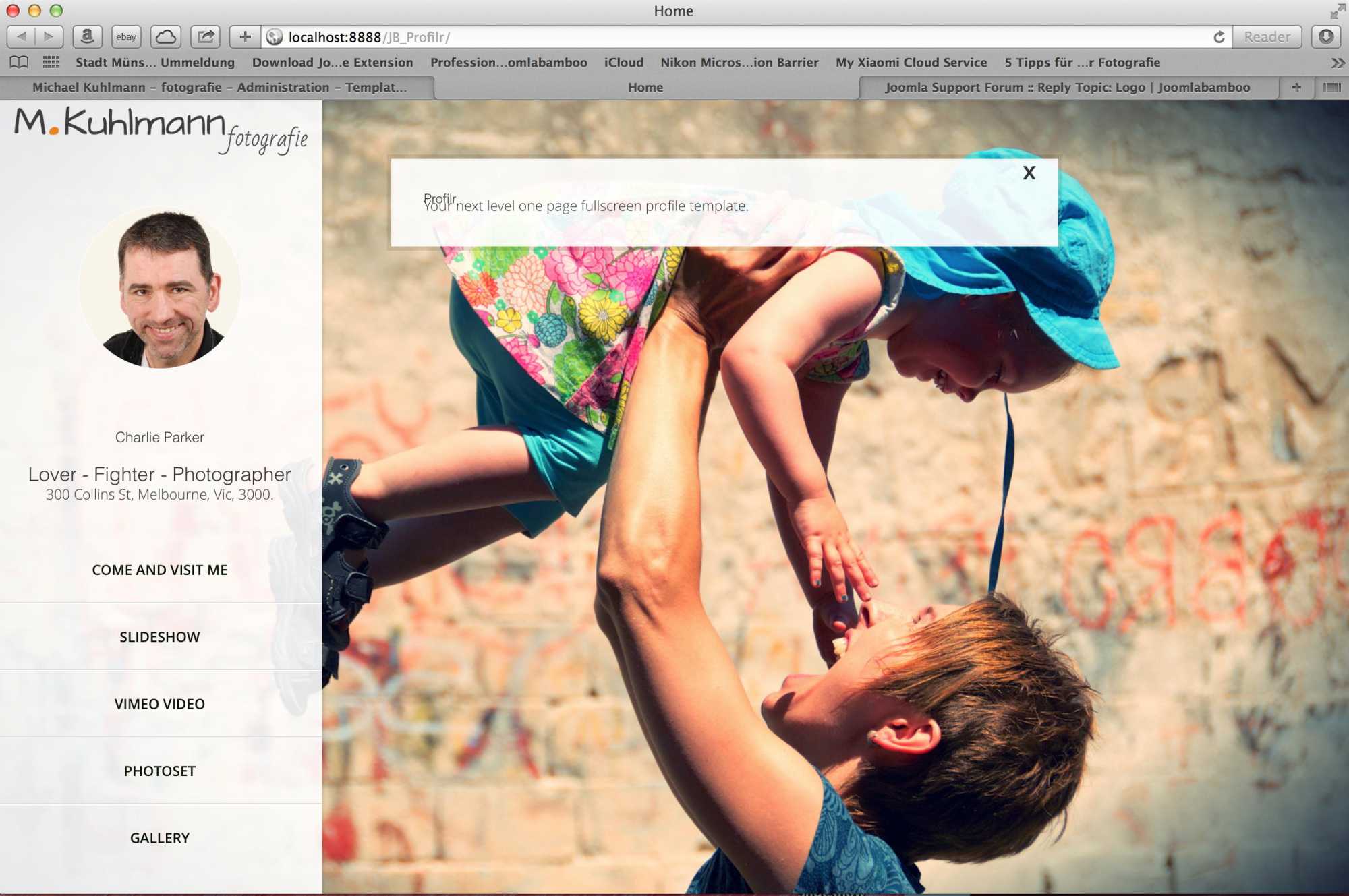Viewport: 1349px width, 896px height.
Task: Open Download Jo...e Extension bookmark
Action: 333,62
